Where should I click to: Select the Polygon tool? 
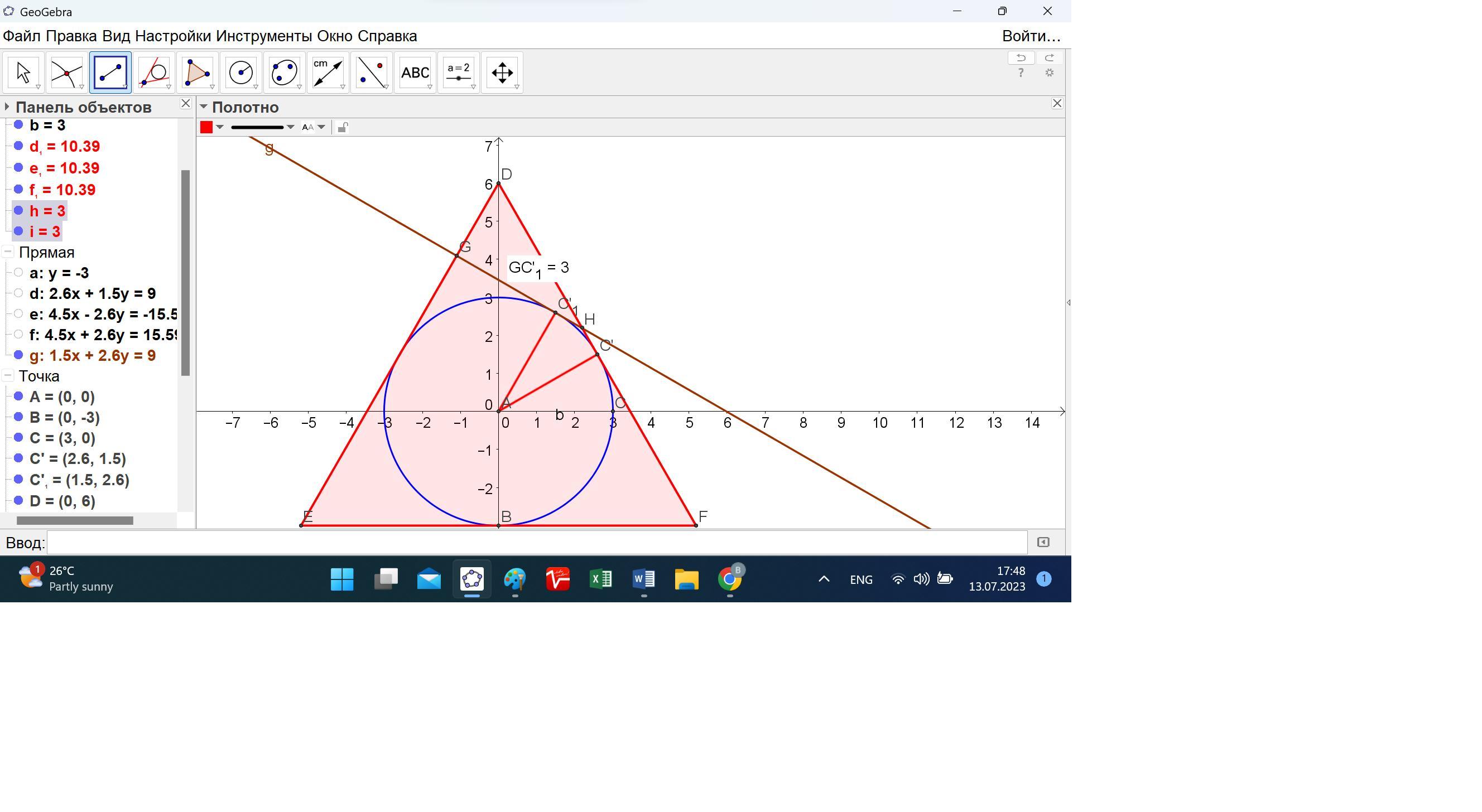click(x=198, y=72)
